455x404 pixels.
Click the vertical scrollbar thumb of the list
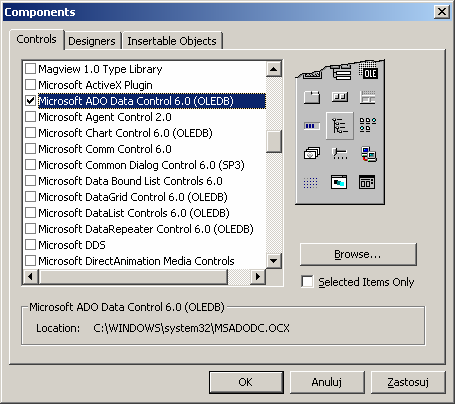pos(274,142)
